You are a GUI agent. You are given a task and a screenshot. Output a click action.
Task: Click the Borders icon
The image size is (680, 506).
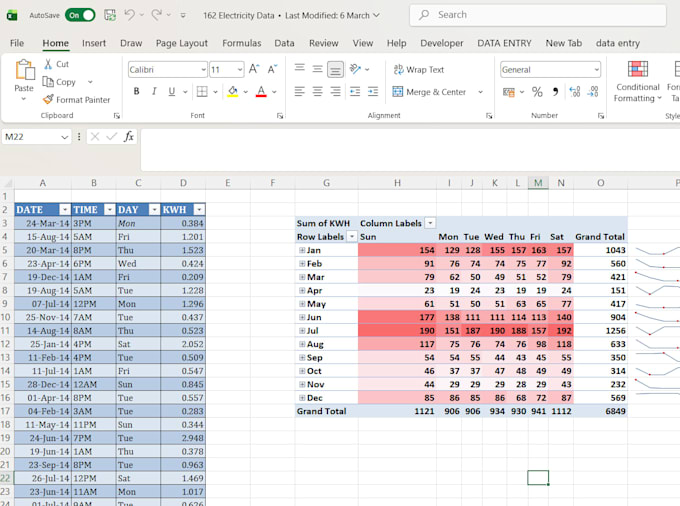coord(202,91)
